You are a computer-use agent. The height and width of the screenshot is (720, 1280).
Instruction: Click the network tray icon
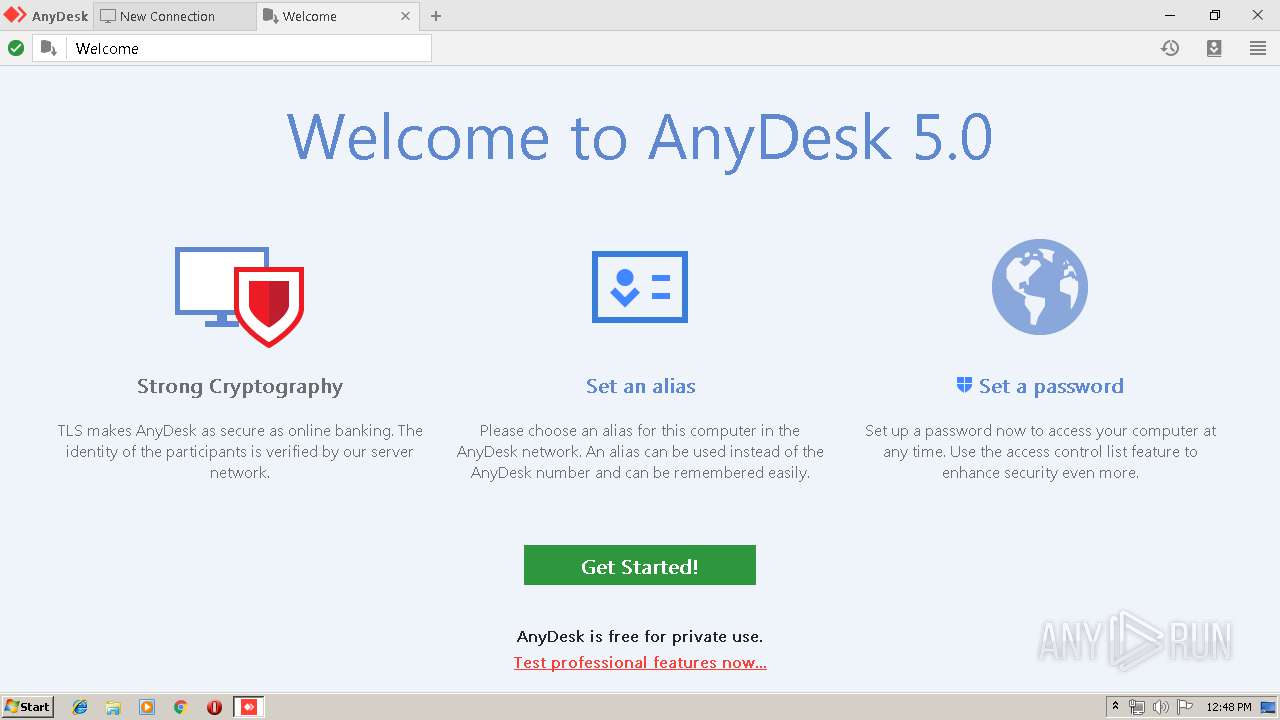tap(1137, 707)
